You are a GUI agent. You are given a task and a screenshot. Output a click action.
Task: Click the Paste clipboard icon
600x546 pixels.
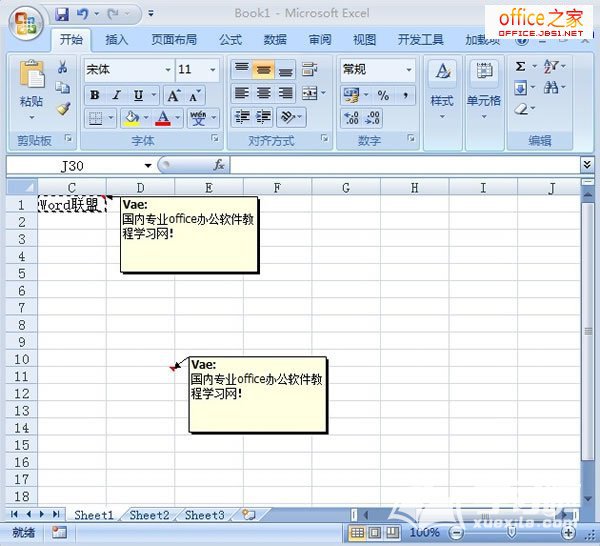[32, 74]
